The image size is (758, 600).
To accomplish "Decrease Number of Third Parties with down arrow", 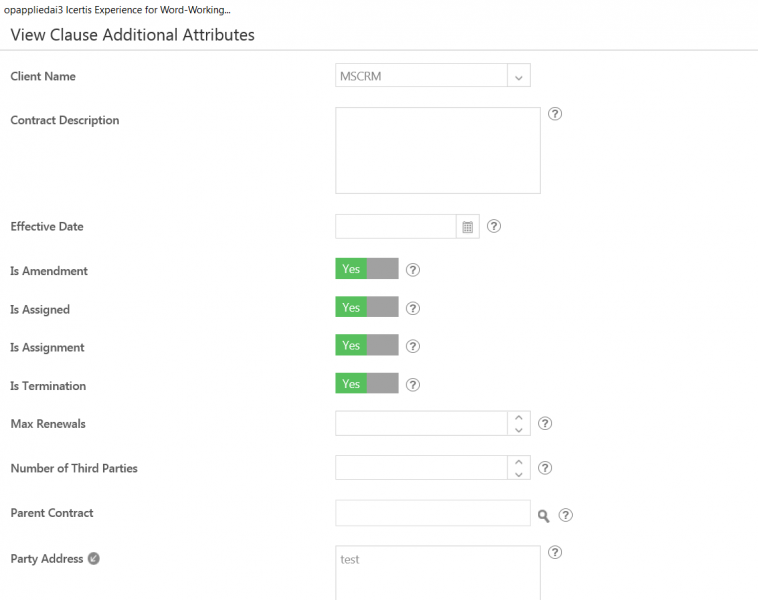I will [x=518, y=474].
